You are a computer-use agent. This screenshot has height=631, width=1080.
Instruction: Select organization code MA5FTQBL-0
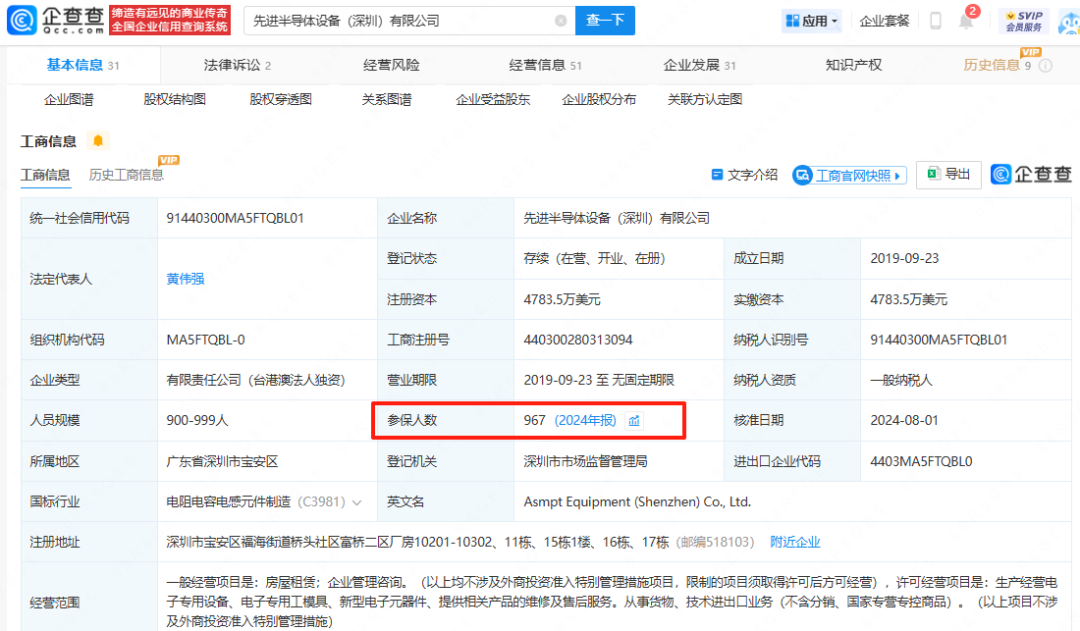tap(205, 340)
